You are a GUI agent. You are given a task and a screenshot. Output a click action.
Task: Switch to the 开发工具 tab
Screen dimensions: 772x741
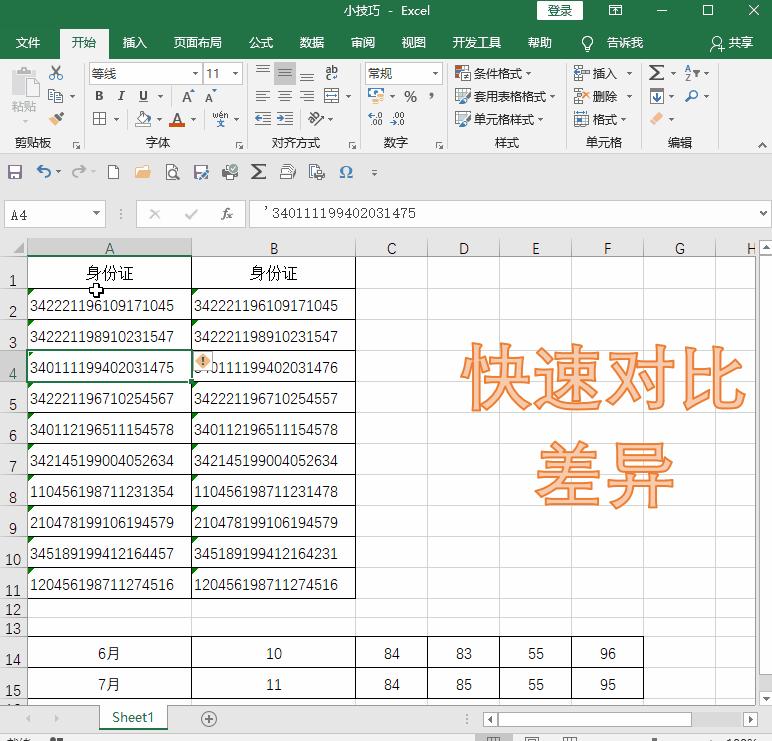[x=477, y=43]
